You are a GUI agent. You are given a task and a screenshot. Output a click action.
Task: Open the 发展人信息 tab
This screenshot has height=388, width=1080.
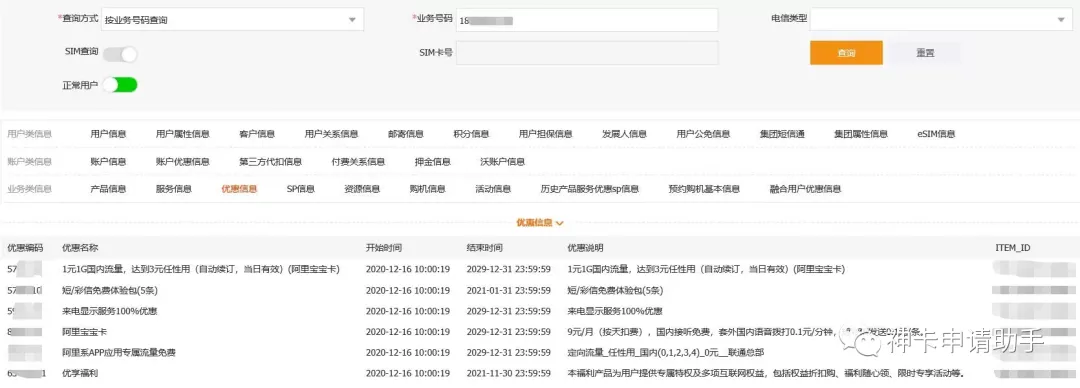pyautogui.click(x=624, y=134)
